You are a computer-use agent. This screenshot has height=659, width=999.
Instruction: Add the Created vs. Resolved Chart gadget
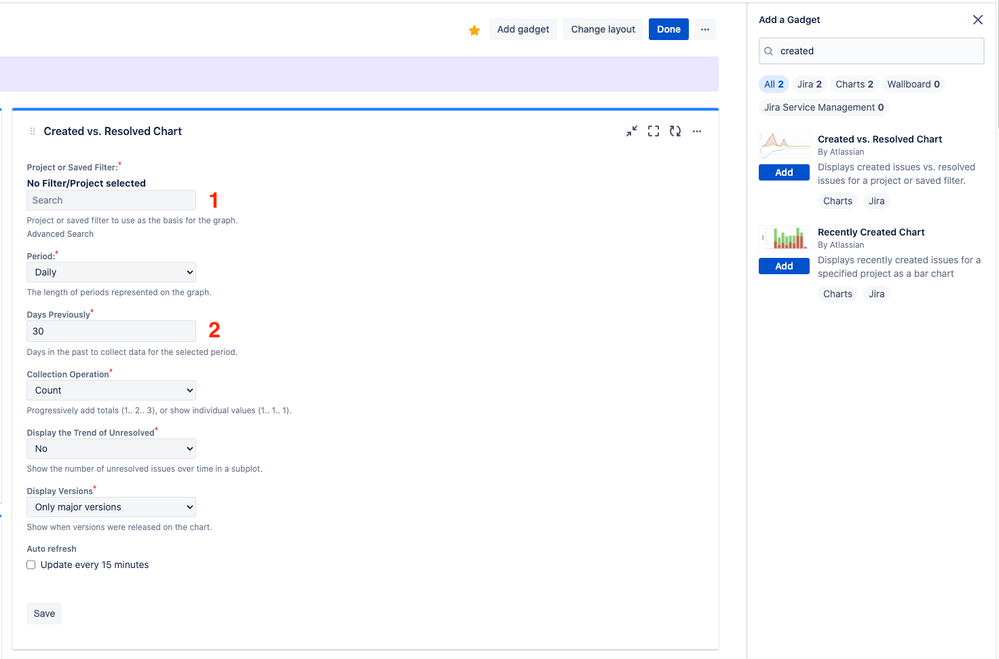click(784, 173)
